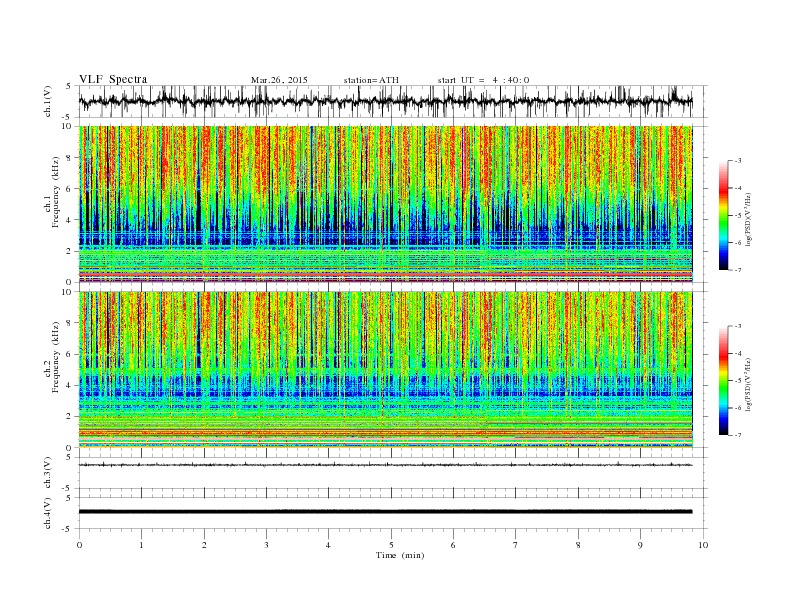
Task: Click the "-4" label on ch.2 color scale
Action: (x=738, y=353)
